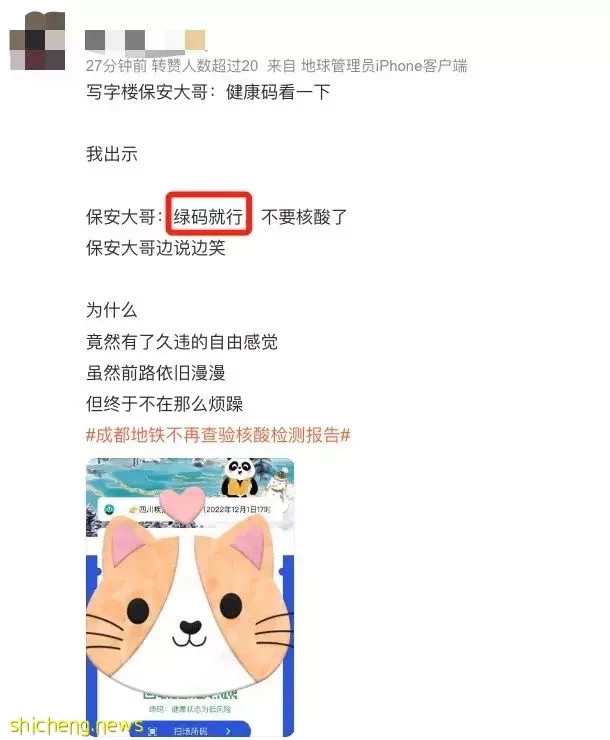
Task: Open the blurred username of the poster
Action: (x=145, y=40)
